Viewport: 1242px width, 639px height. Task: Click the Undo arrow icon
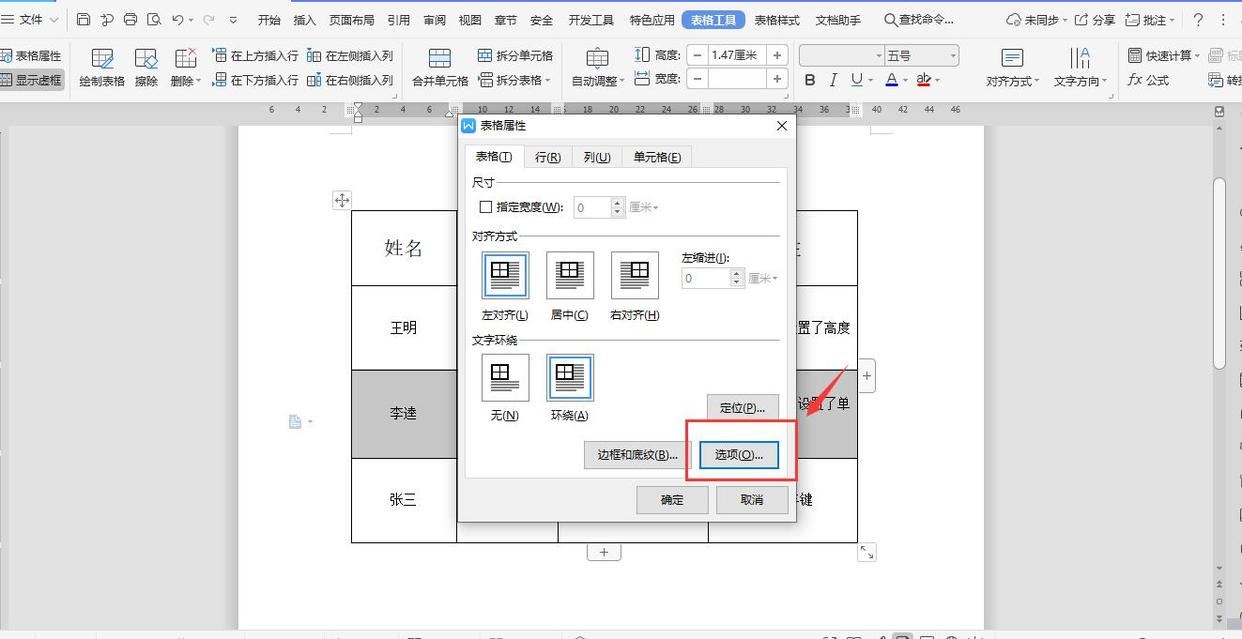point(178,20)
